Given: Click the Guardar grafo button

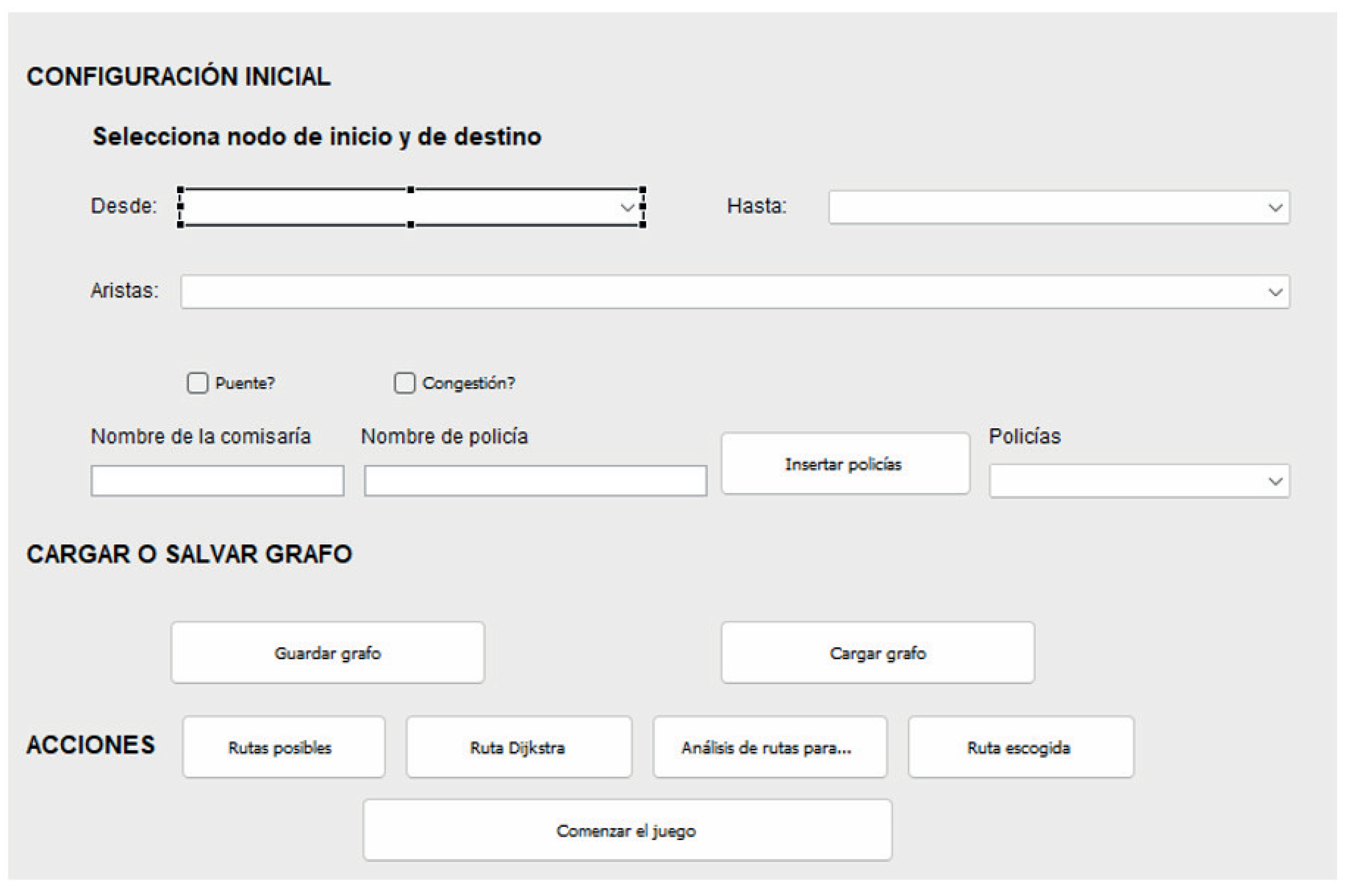Looking at the screenshot, I should (x=328, y=653).
